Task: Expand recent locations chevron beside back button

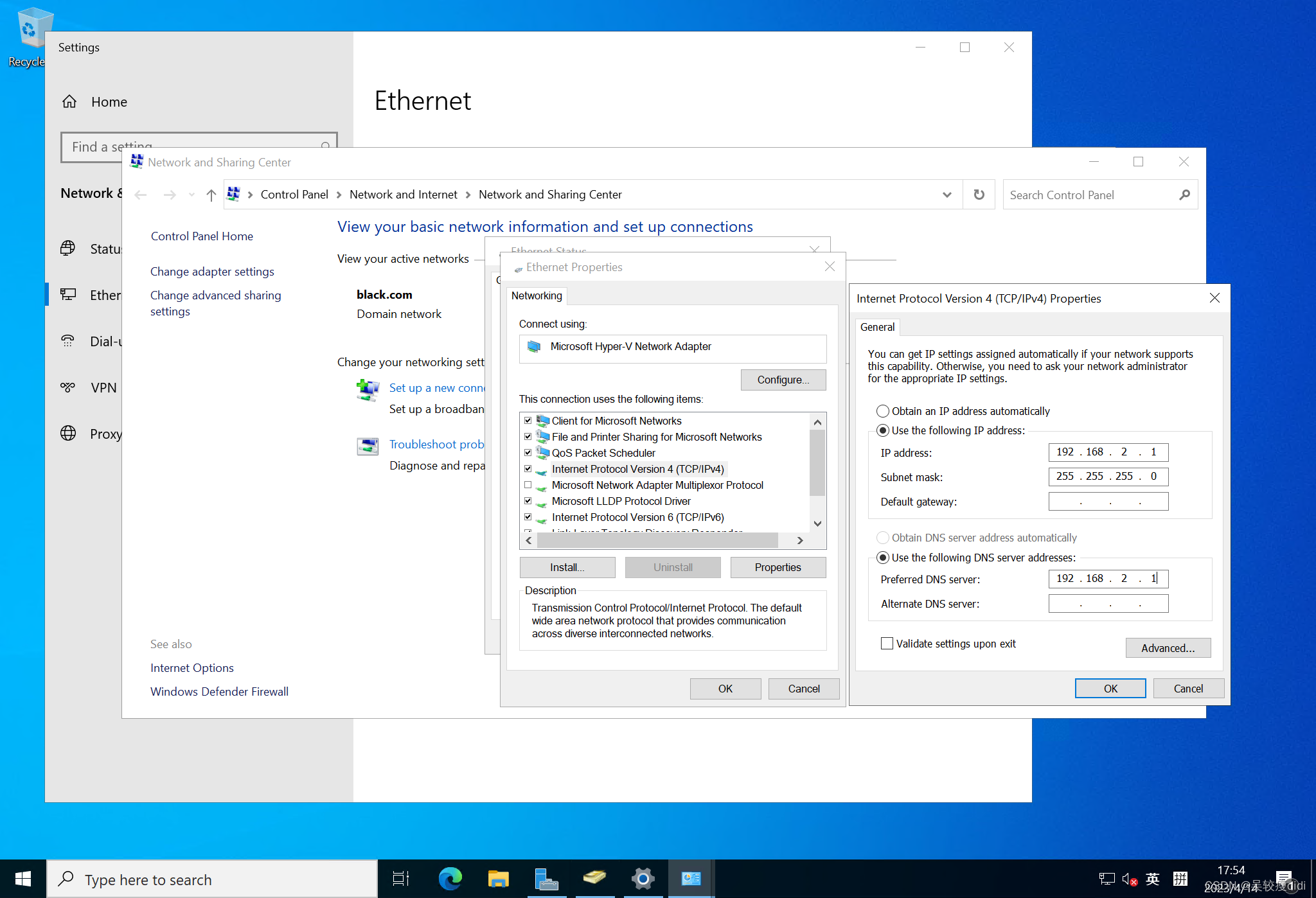Action: coord(191,194)
